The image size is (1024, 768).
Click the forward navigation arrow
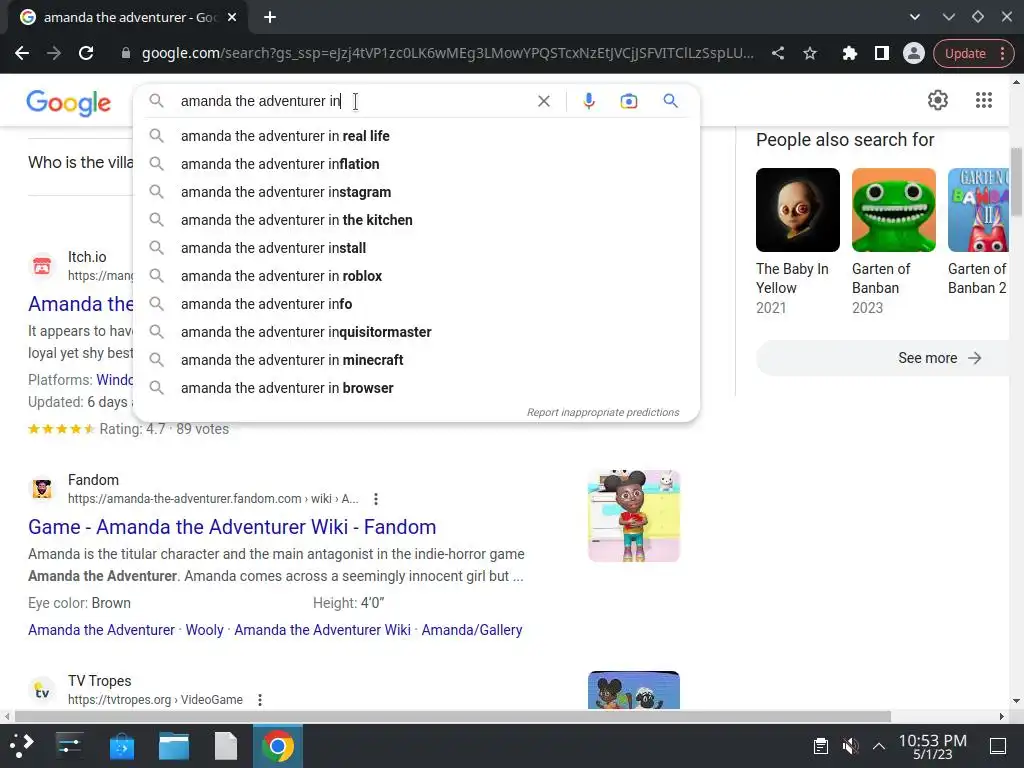pyautogui.click(x=54, y=54)
